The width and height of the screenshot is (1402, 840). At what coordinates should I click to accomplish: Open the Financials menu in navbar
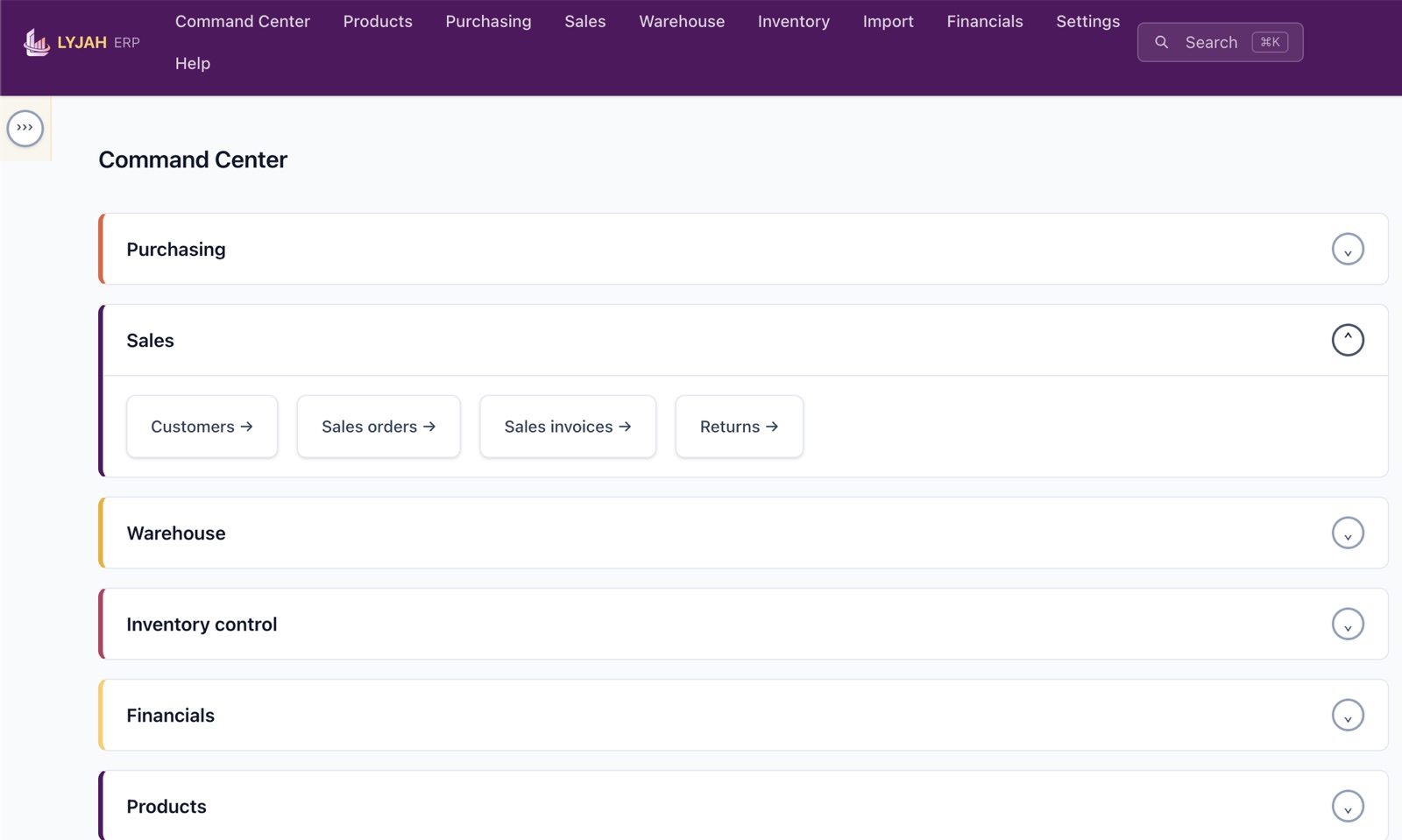(x=985, y=21)
